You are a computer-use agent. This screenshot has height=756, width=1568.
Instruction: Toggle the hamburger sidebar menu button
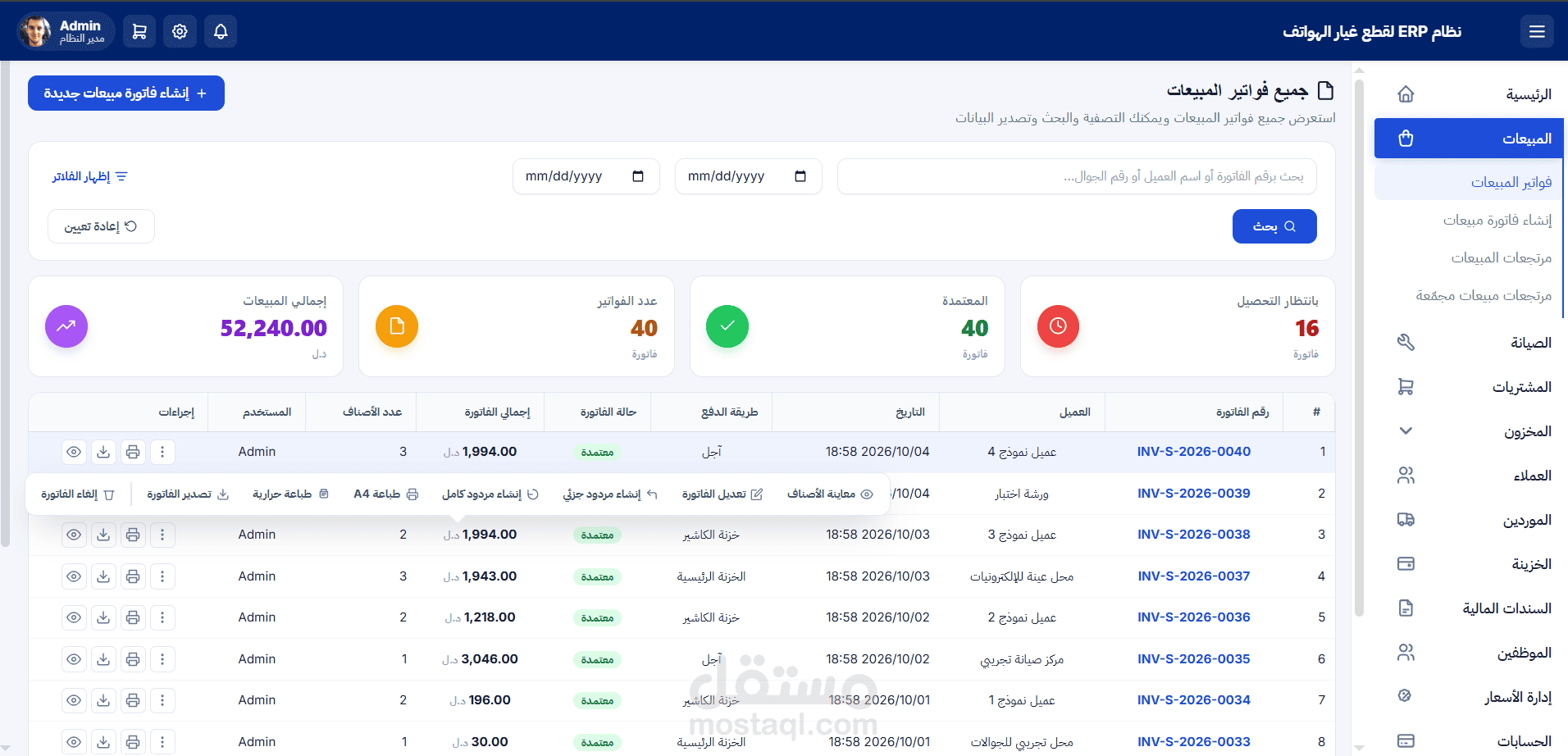click(x=1537, y=31)
